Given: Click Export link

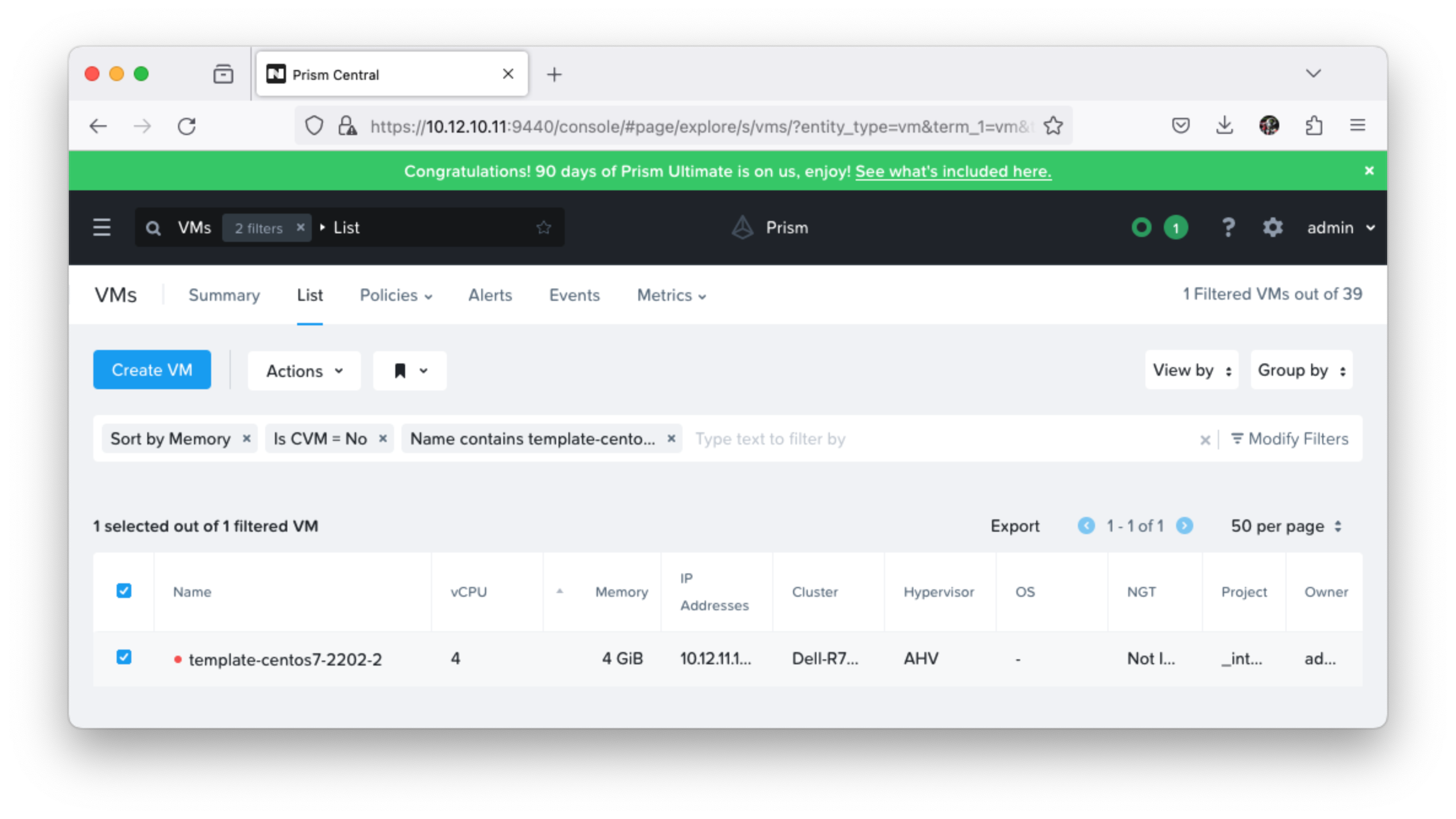Looking at the screenshot, I should pyautogui.click(x=1015, y=526).
